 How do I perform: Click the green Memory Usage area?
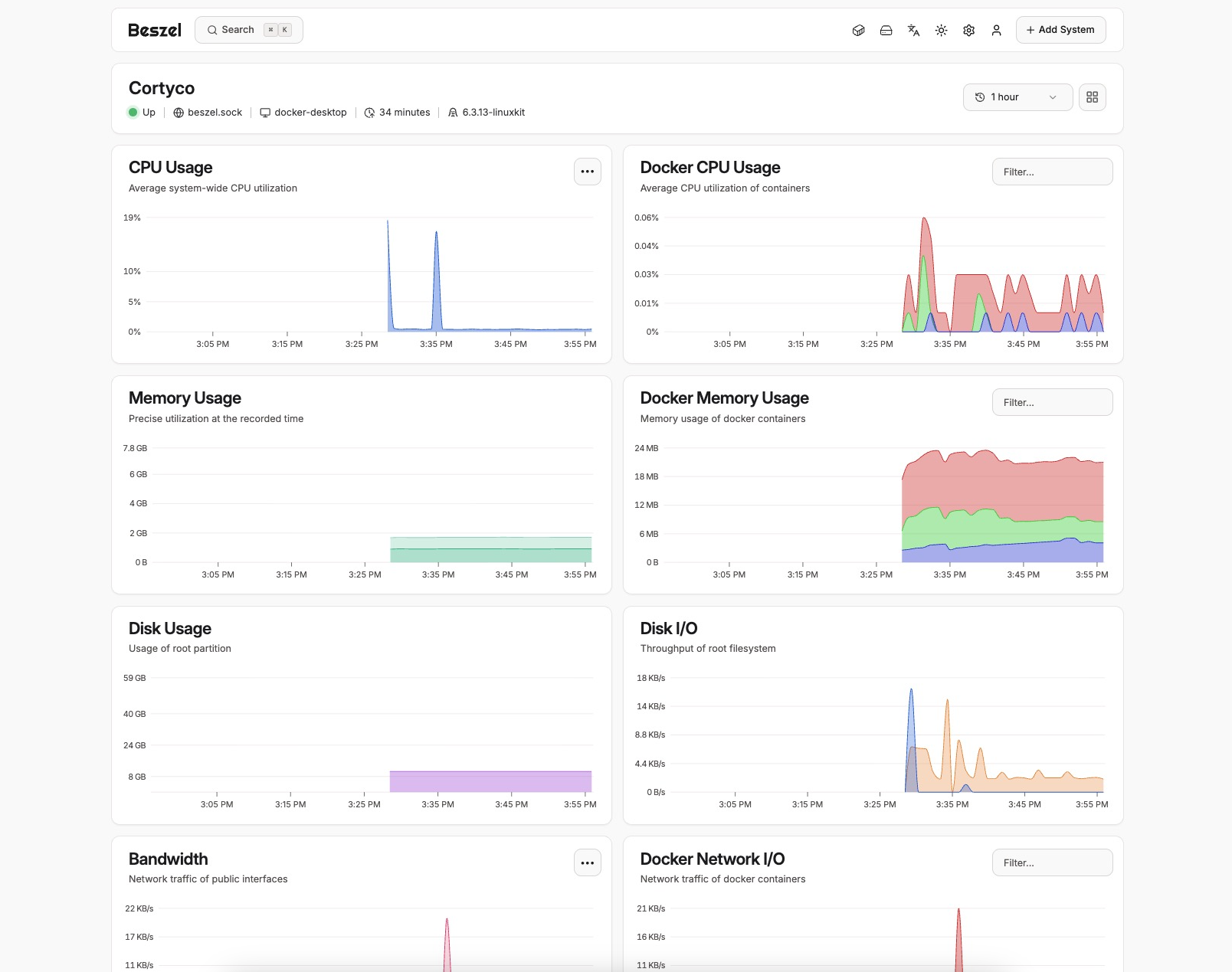[x=490, y=550]
